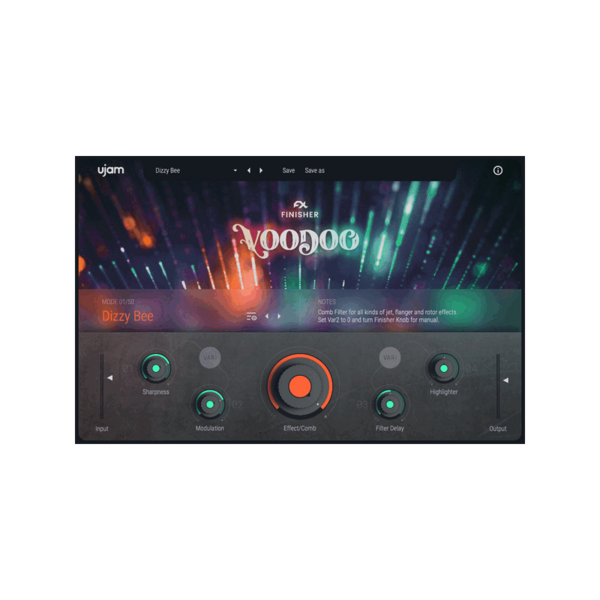
Task: Click the Modulation label
Action: [210, 428]
